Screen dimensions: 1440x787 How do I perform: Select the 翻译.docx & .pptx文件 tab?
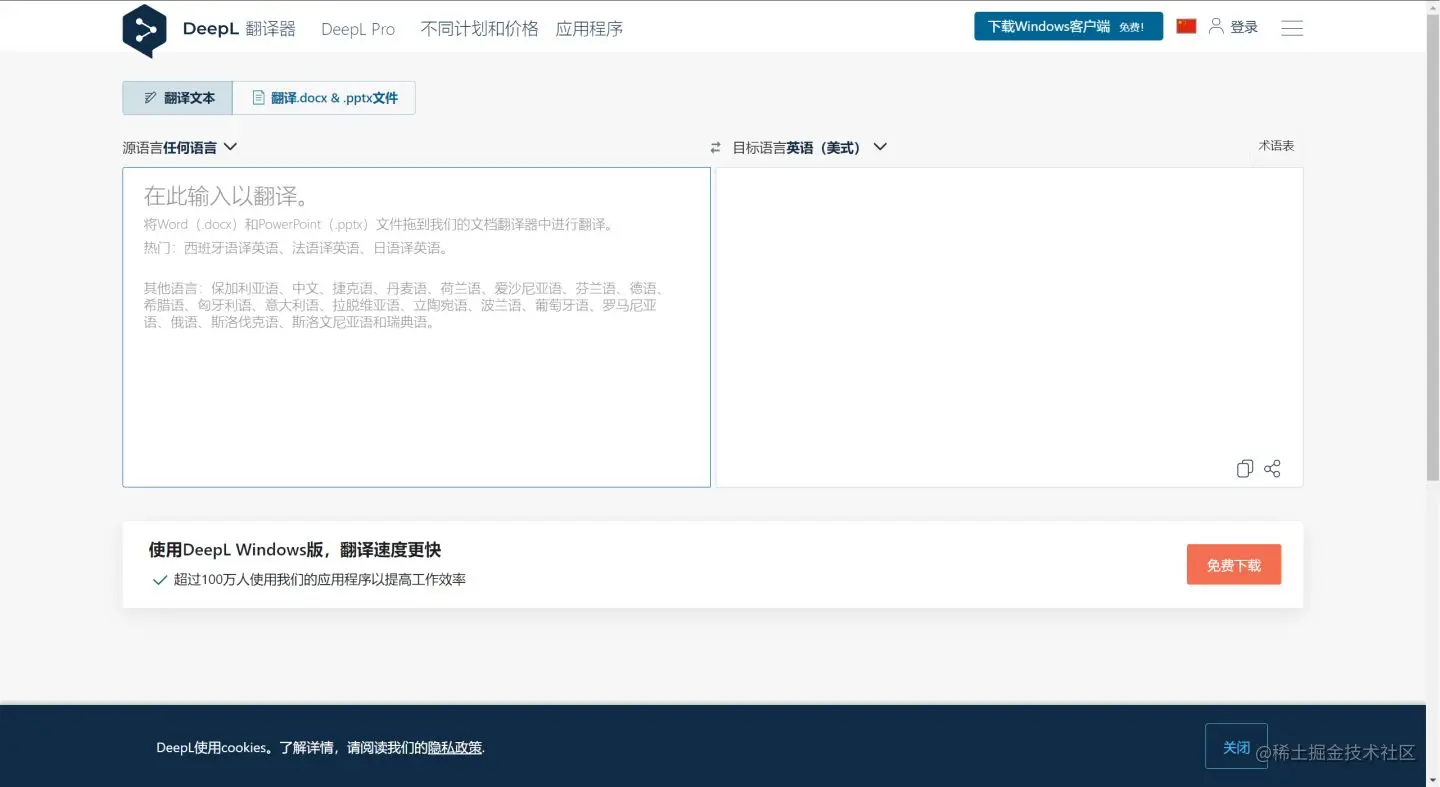(324, 98)
